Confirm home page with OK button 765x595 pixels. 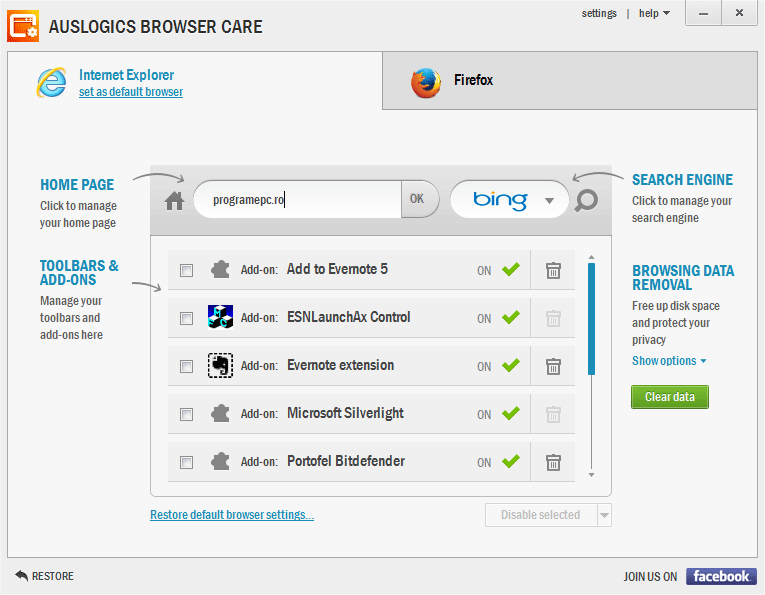tap(419, 199)
